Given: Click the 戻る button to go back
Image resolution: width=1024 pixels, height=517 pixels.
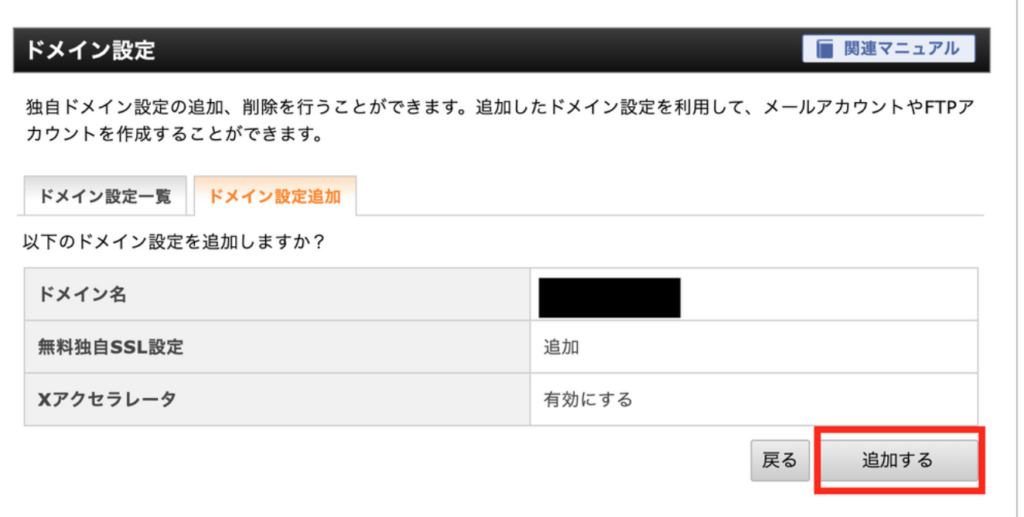Looking at the screenshot, I should (780, 460).
